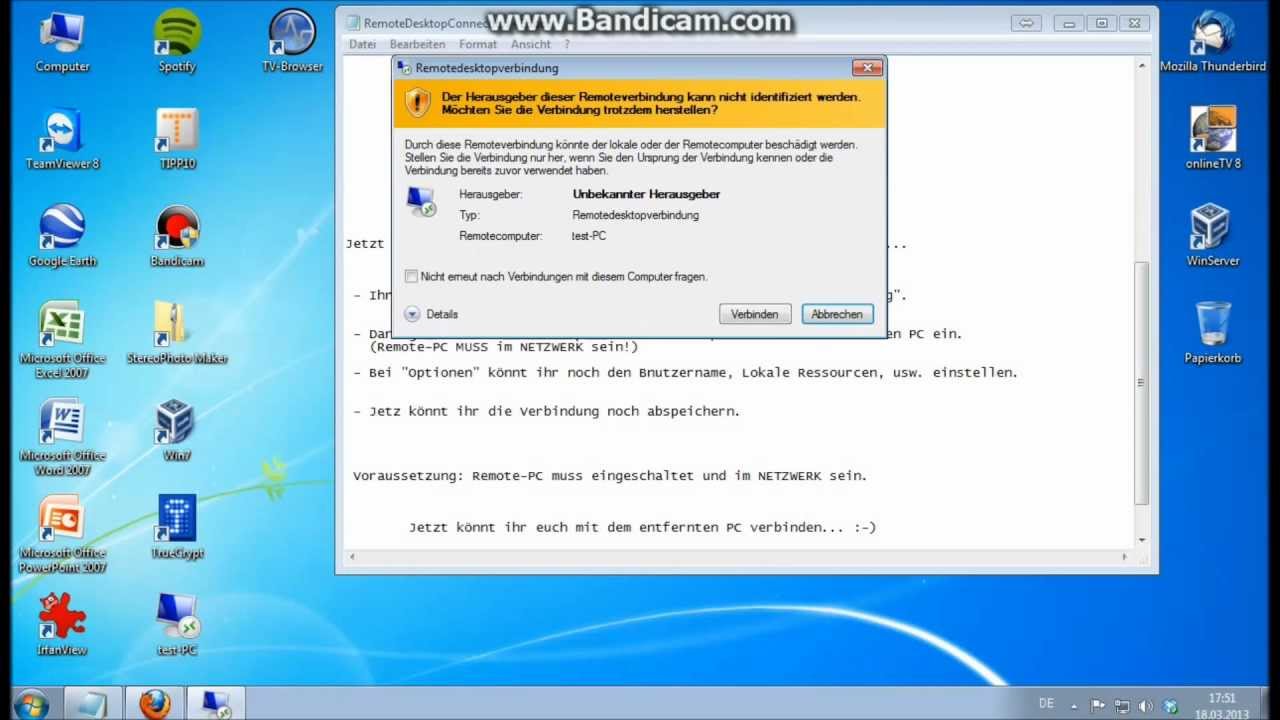
Task: Open the Datei menu in Notepad
Action: [363, 44]
